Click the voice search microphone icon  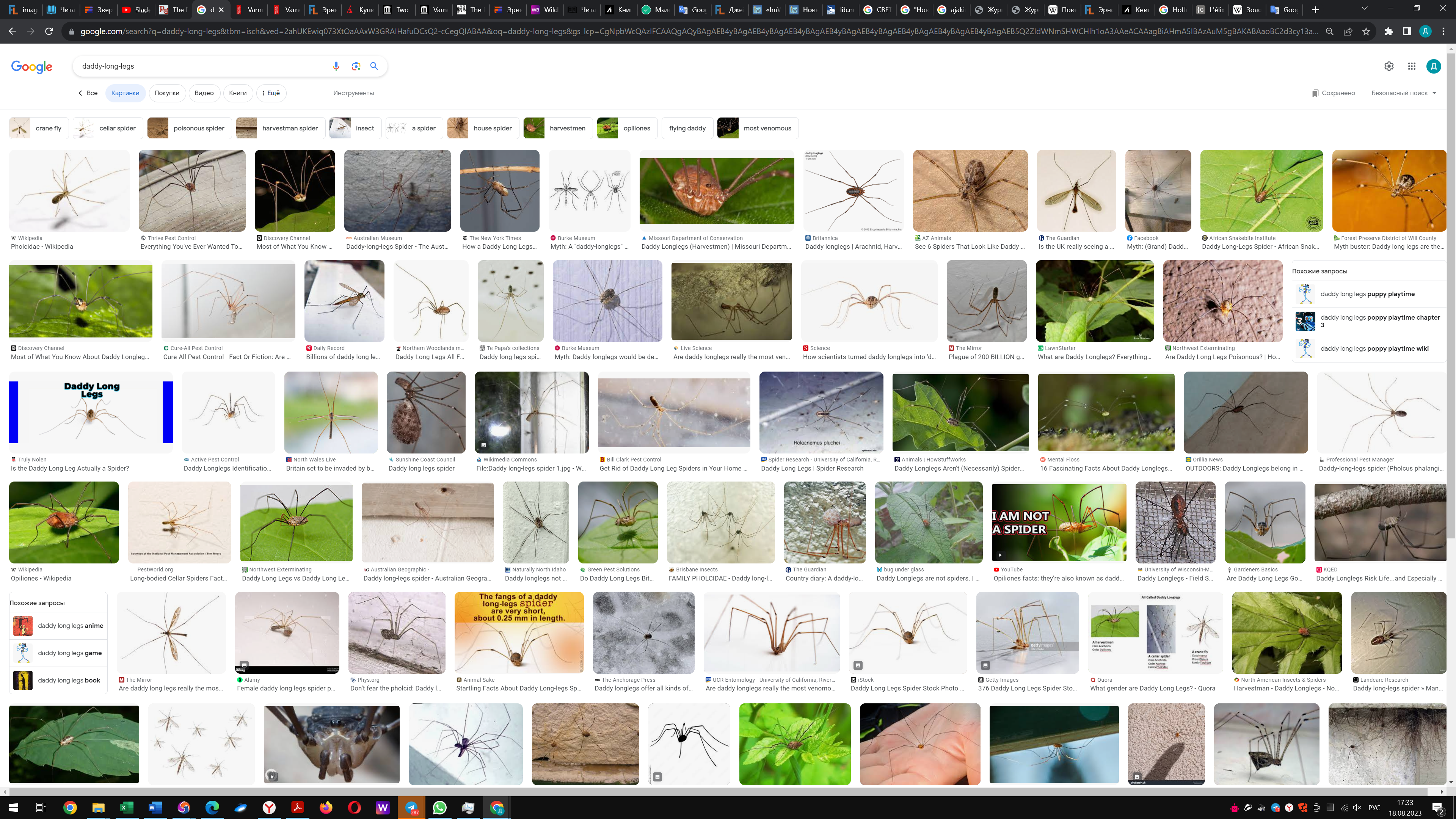(336, 66)
